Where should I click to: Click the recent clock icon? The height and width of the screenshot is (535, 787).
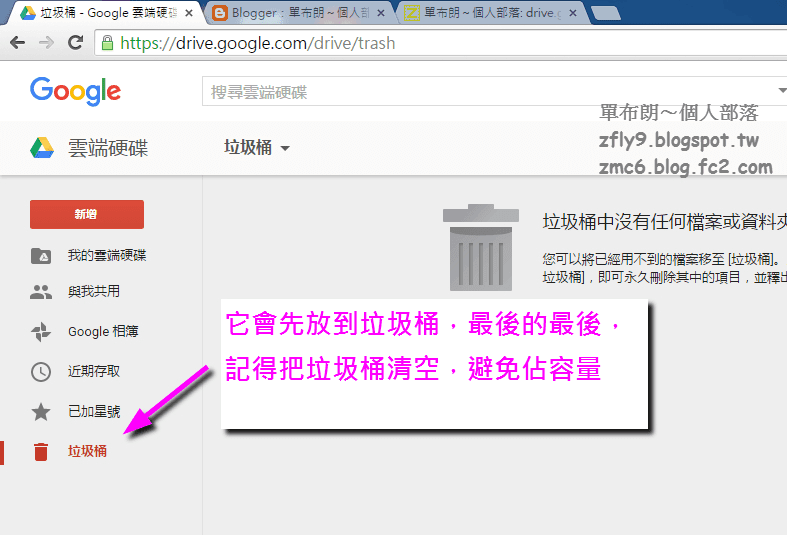coord(41,372)
